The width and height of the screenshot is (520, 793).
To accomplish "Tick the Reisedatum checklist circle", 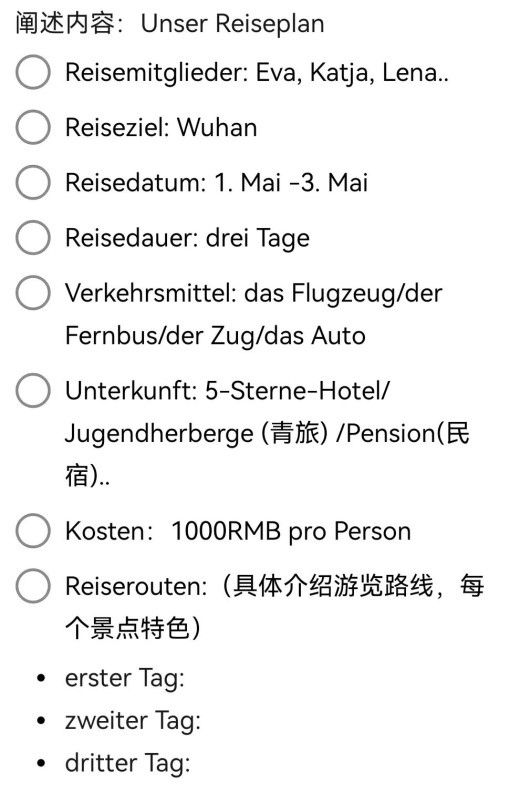I will 33,182.
